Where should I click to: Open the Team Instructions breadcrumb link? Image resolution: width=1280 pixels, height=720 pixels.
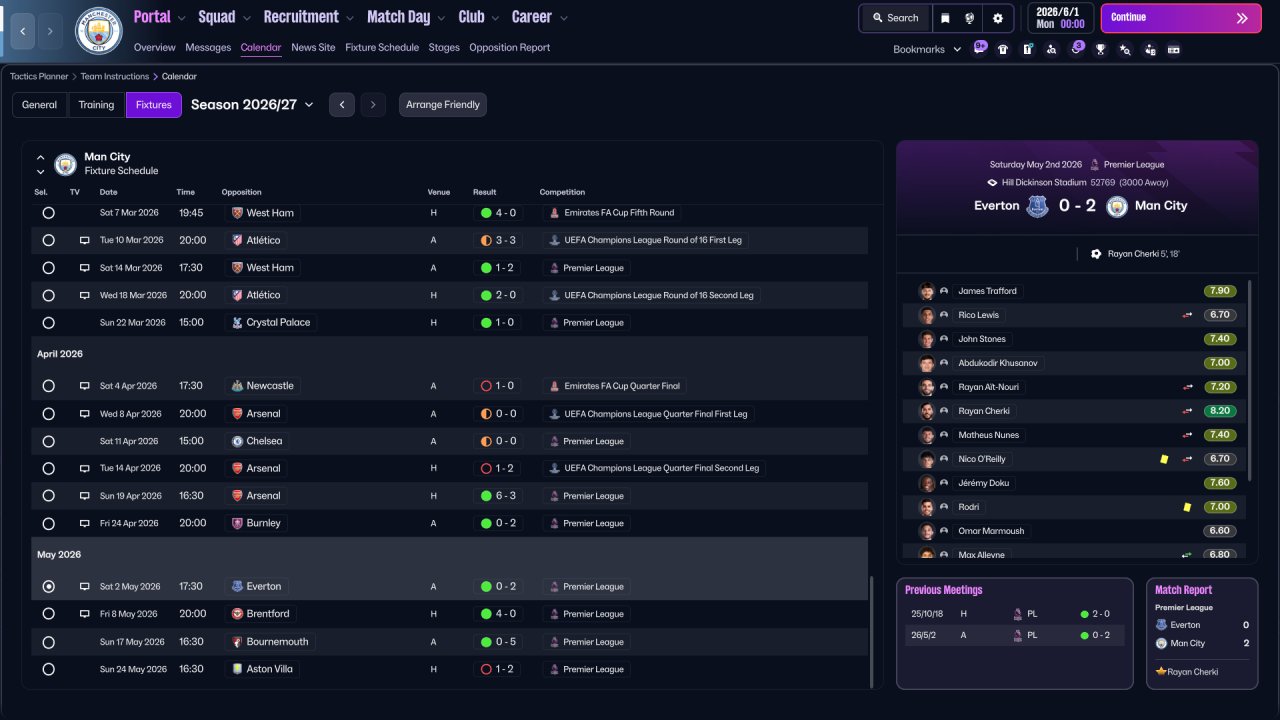pos(115,76)
